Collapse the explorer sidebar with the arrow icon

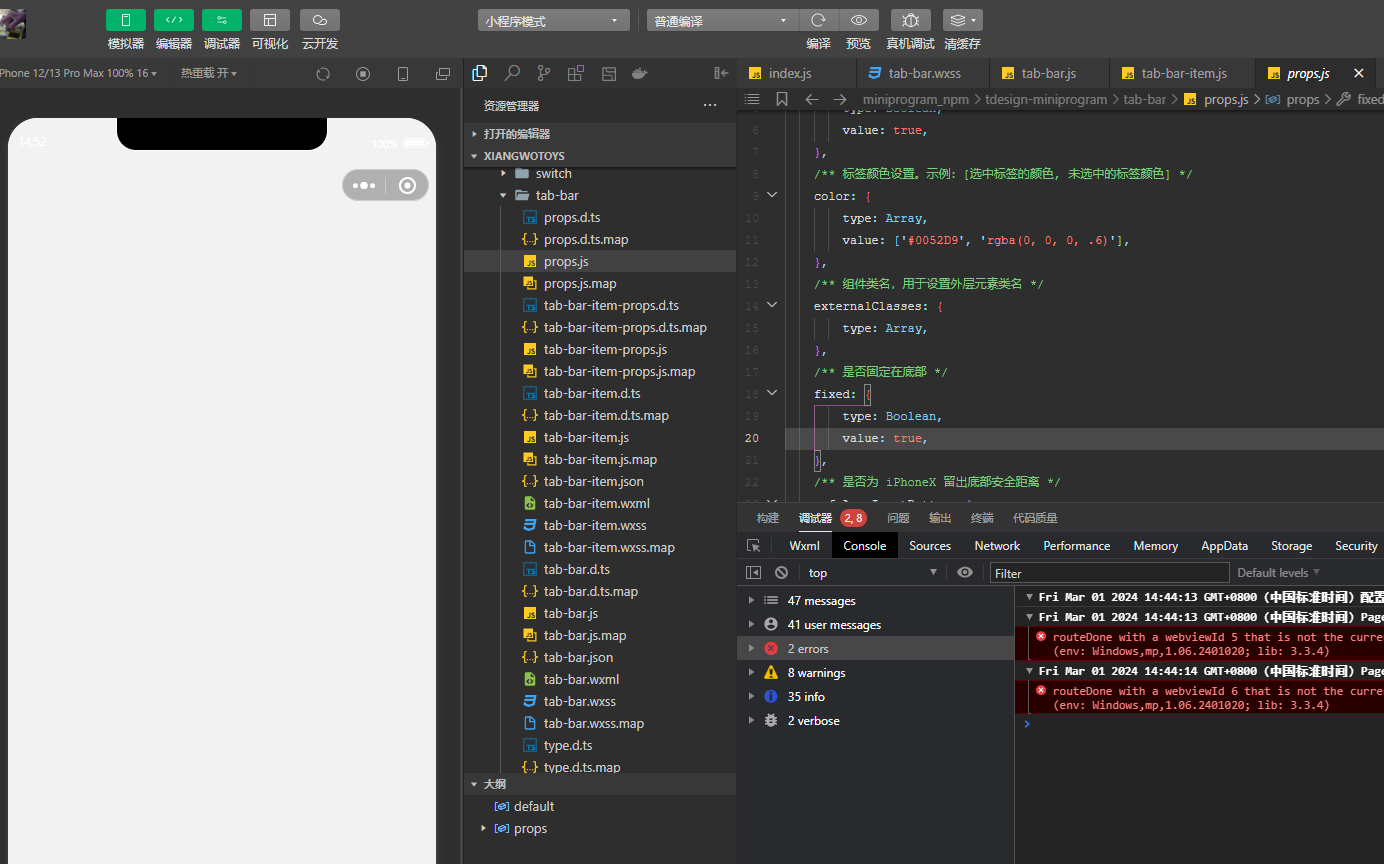721,73
